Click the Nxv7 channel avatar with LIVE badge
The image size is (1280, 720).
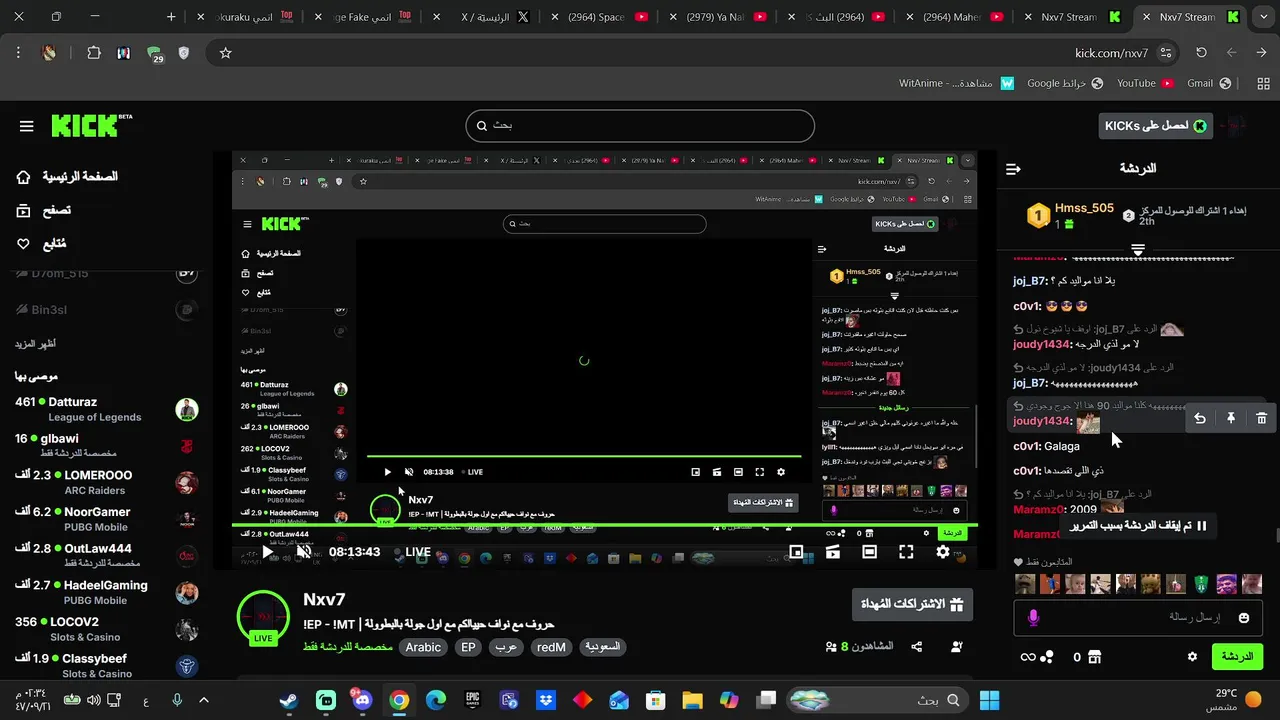coord(263,618)
